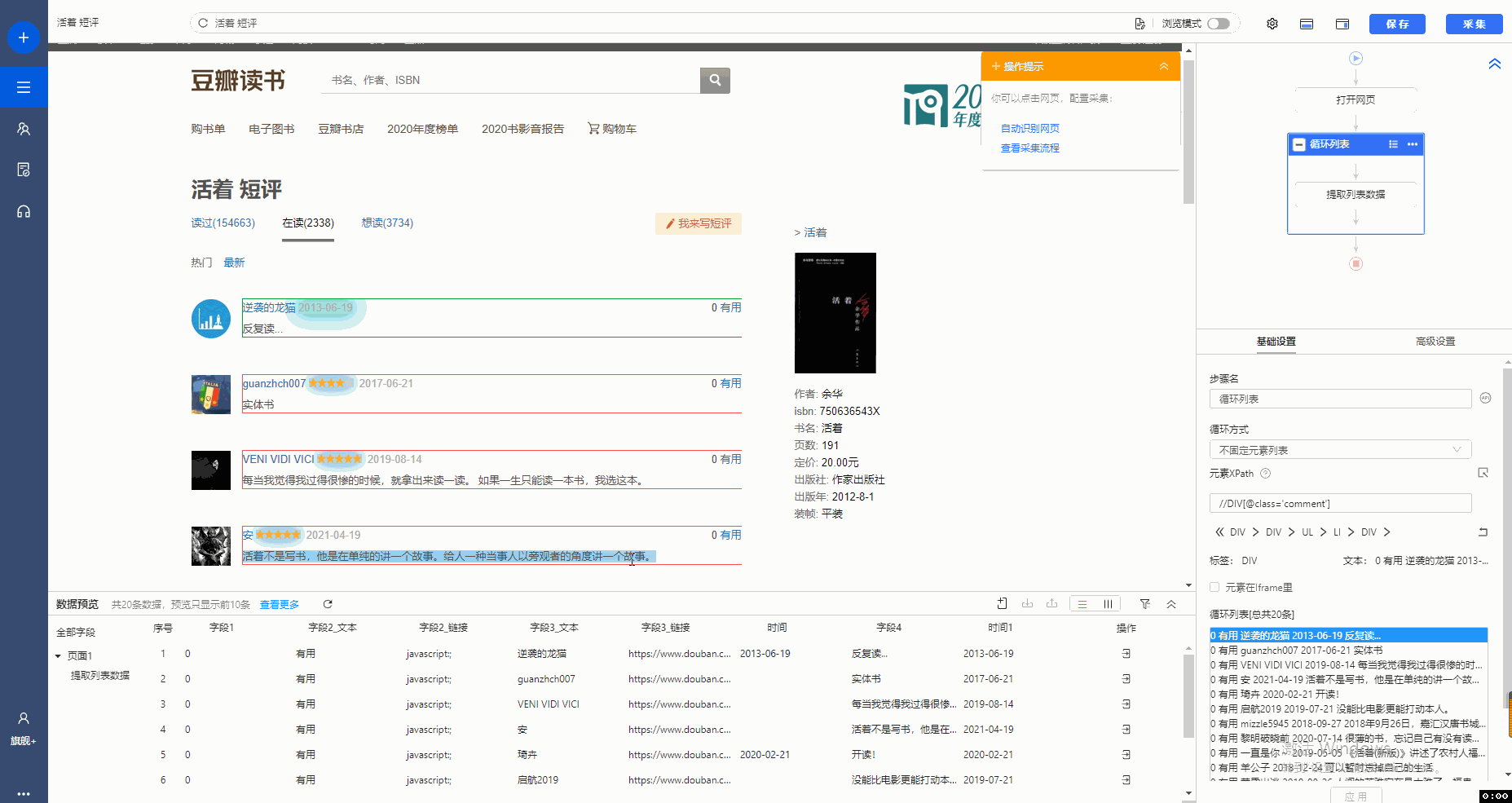The image size is (1512, 803).
Task: Collapse the 循环列表 node with minus box
Action: pos(1299,144)
